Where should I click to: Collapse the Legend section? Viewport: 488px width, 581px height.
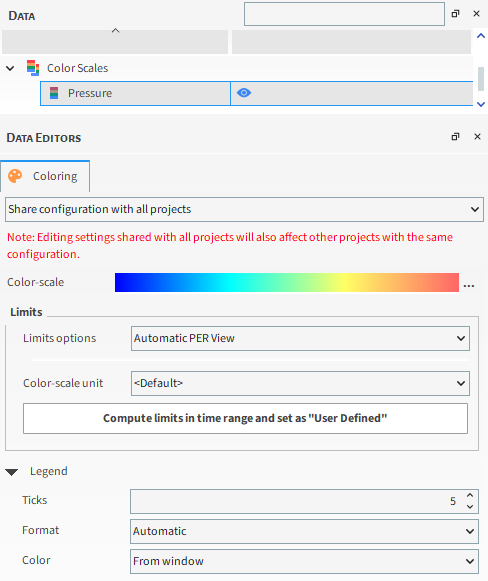(x=12, y=472)
